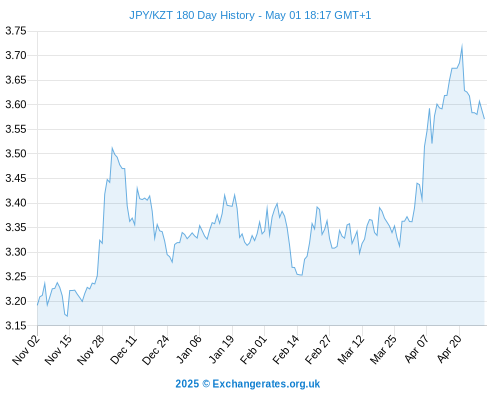The width and height of the screenshot is (495, 400).
Task: Select the Mar 12 date label
Action: coord(351,350)
